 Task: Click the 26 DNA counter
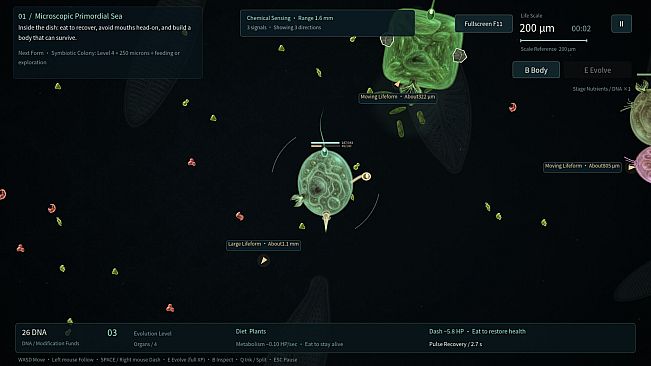coord(34,332)
